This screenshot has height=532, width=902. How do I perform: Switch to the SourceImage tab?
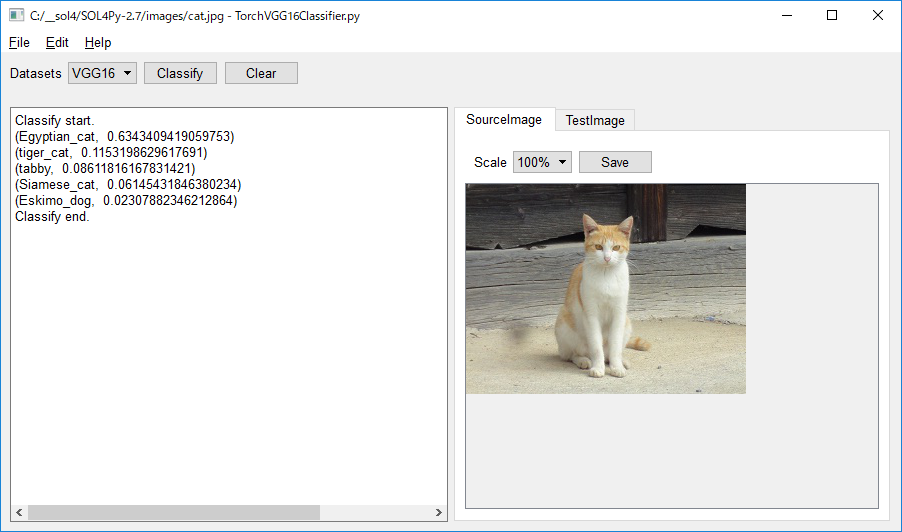coord(504,119)
